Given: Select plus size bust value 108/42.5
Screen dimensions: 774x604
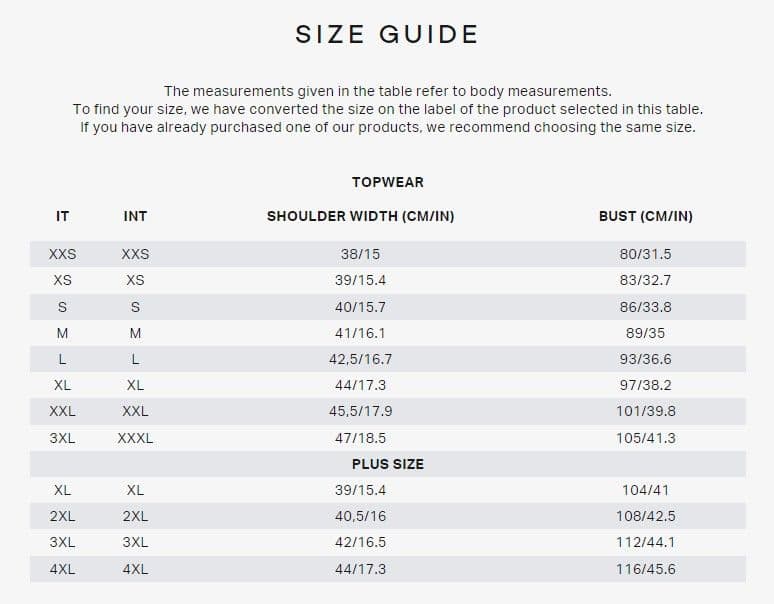Looking at the screenshot, I should tap(645, 516).
